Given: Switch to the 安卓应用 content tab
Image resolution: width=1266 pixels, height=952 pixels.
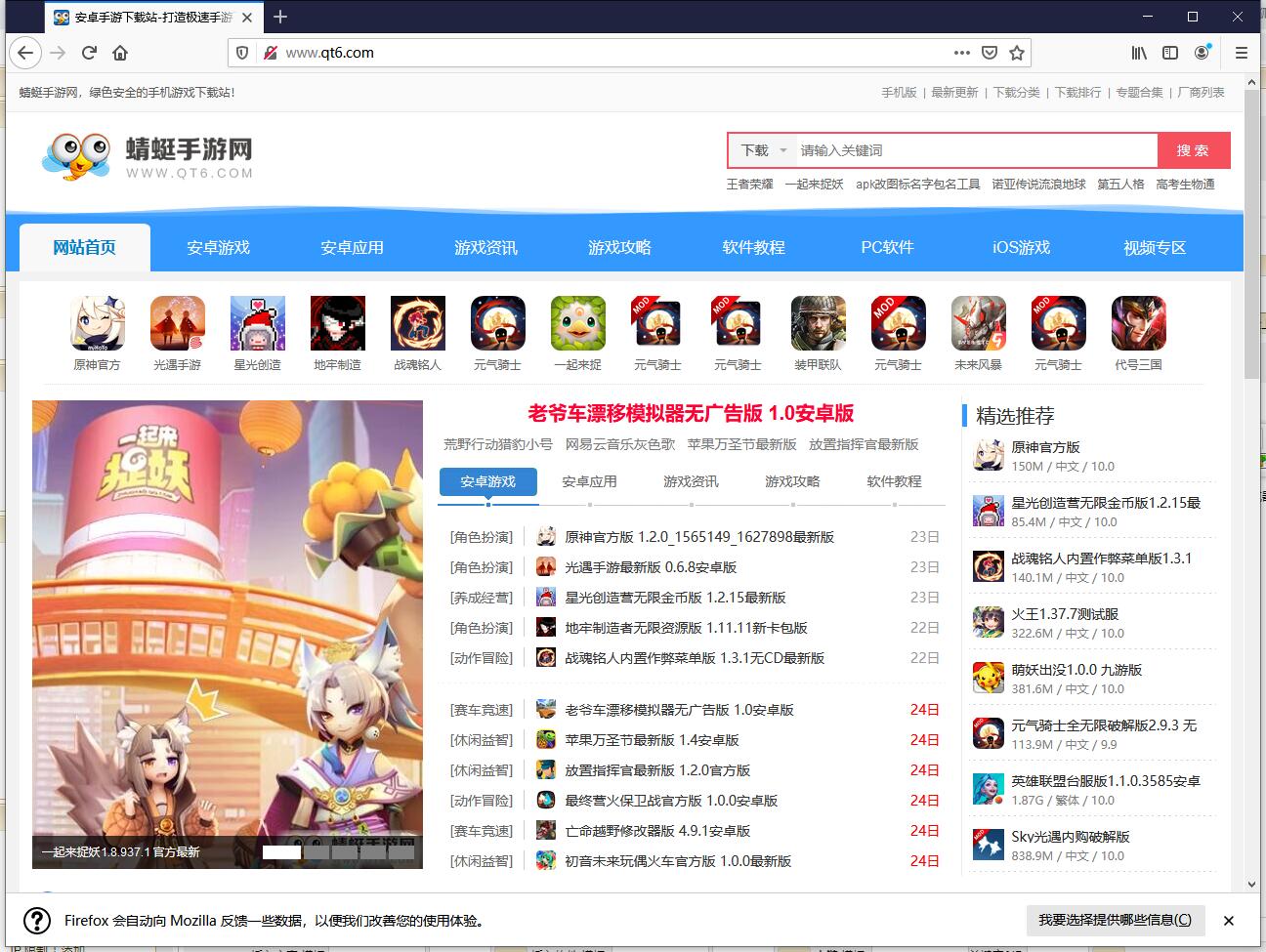Looking at the screenshot, I should 589,481.
